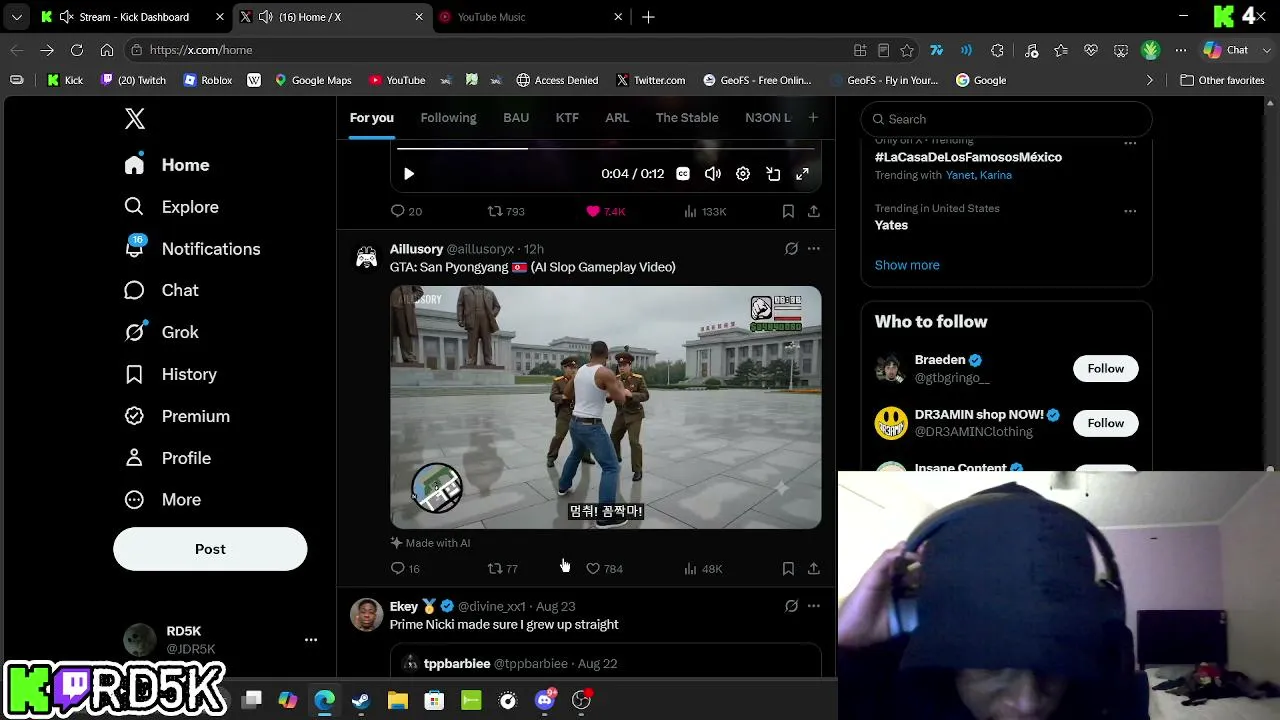Click the Post button
This screenshot has width=1280, height=720.
coord(210,549)
